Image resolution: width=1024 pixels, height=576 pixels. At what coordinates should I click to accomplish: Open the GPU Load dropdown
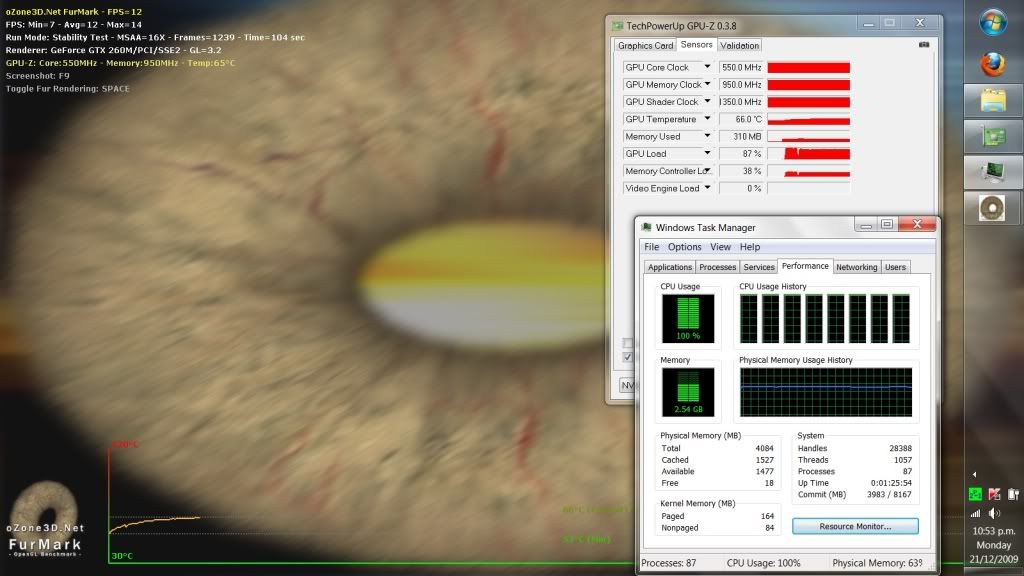coord(707,153)
